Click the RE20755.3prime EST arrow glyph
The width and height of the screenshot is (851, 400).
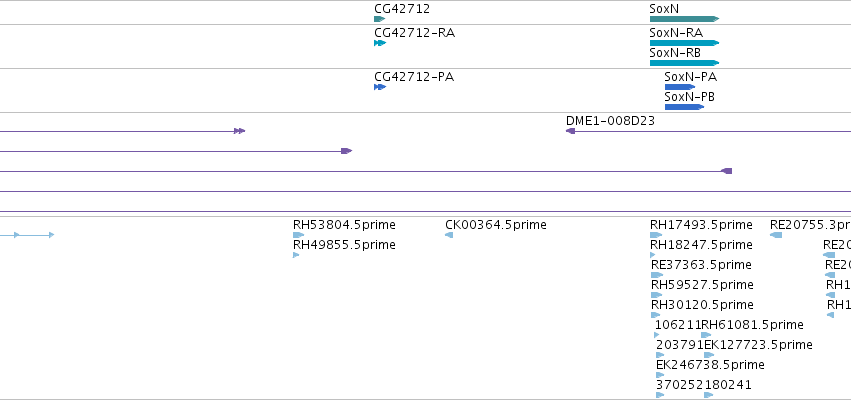[776, 235]
